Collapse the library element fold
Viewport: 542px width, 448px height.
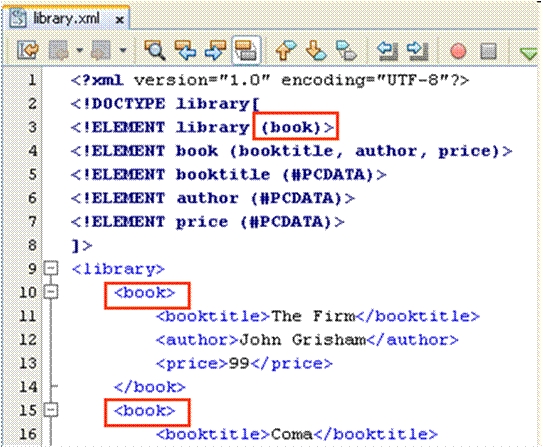point(51,269)
